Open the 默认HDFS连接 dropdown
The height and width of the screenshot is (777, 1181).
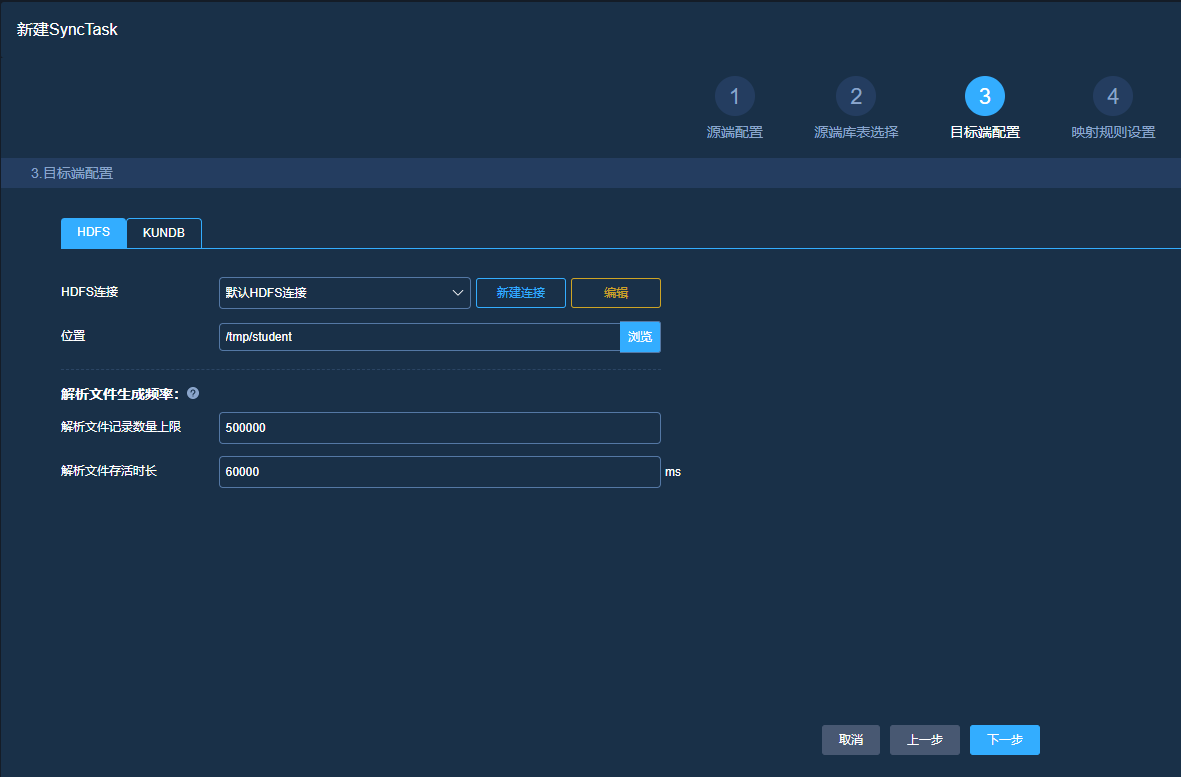(x=344, y=293)
